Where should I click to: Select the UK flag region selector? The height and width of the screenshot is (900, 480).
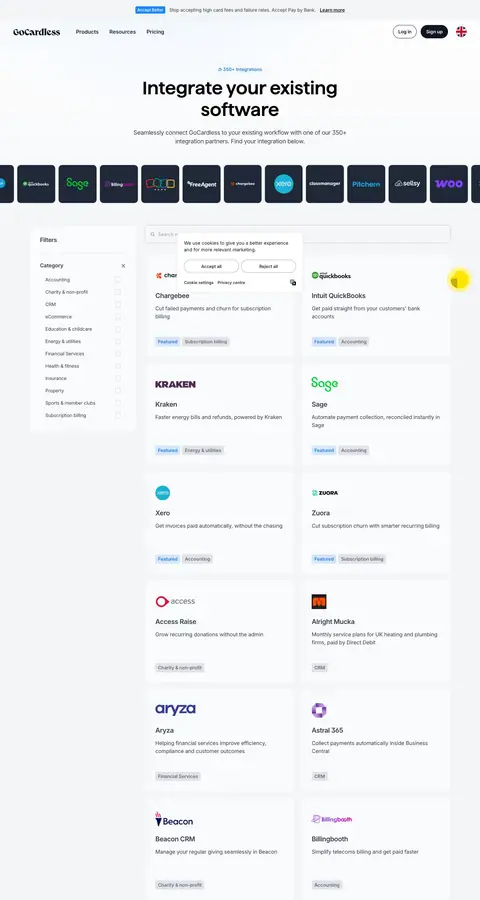click(461, 32)
